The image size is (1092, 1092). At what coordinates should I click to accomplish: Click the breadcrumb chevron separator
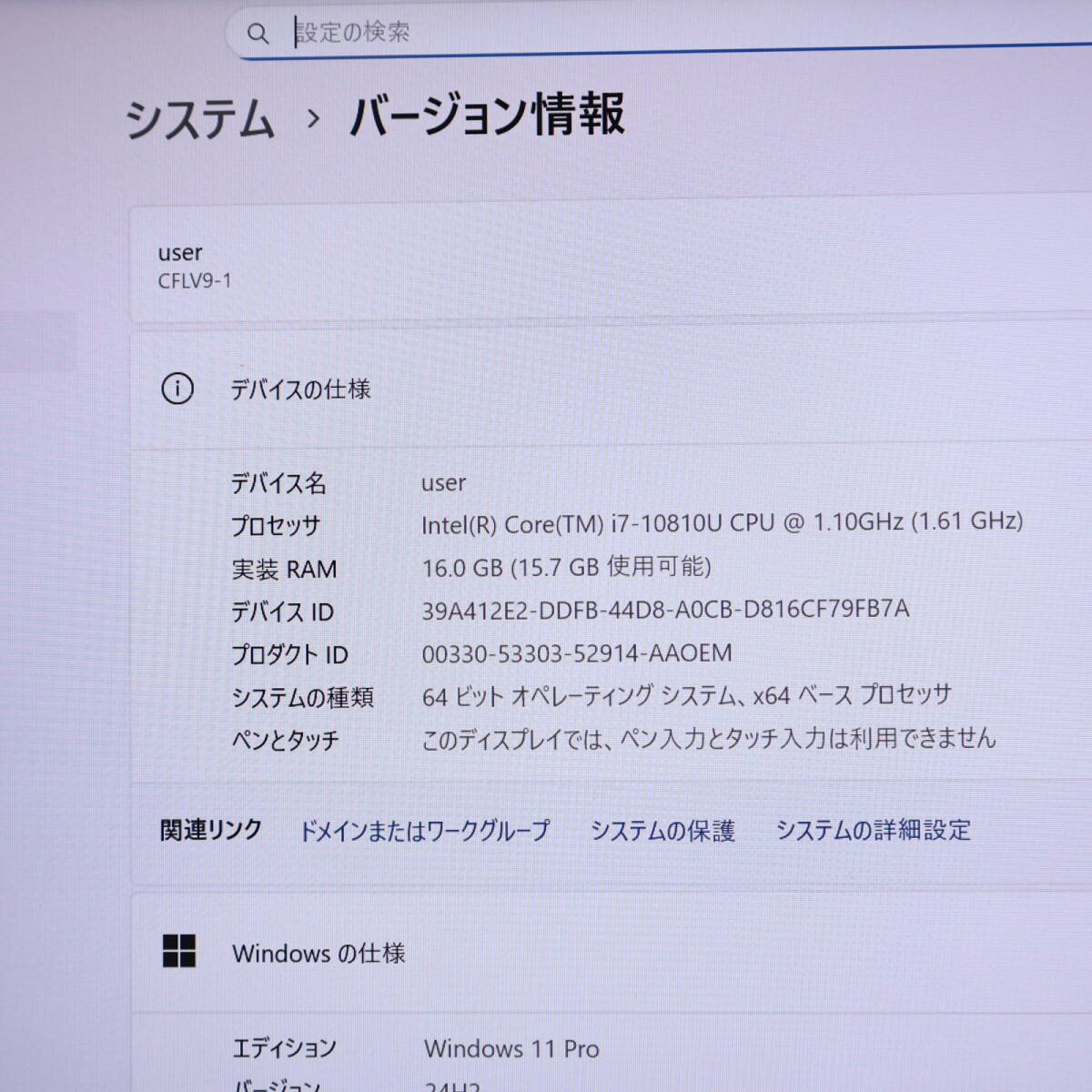[313, 118]
